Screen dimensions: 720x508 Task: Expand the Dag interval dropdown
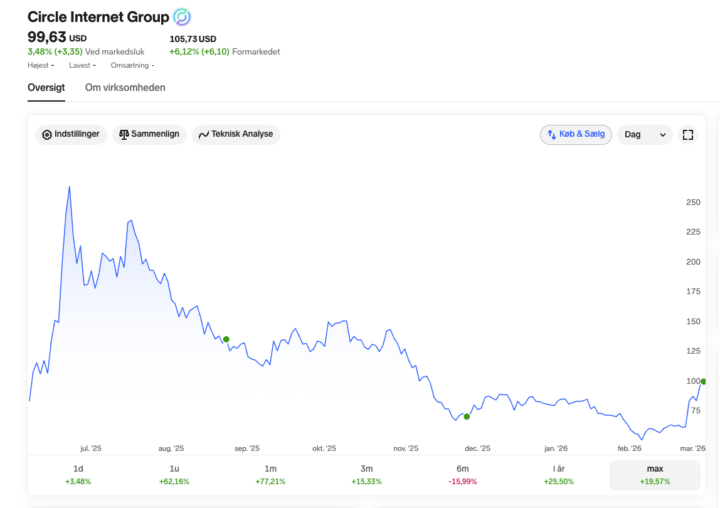[645, 135]
